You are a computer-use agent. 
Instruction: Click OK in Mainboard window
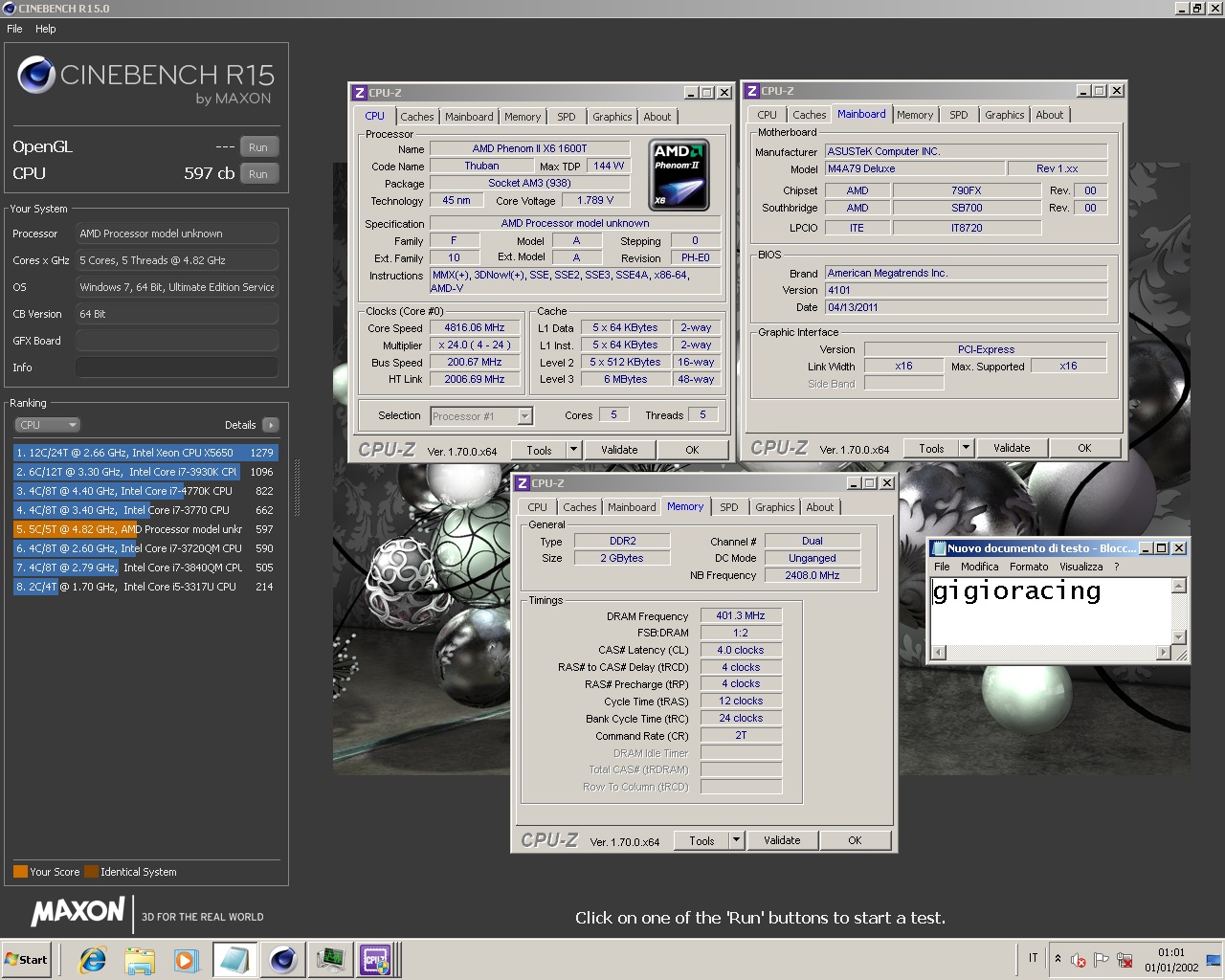1084,448
